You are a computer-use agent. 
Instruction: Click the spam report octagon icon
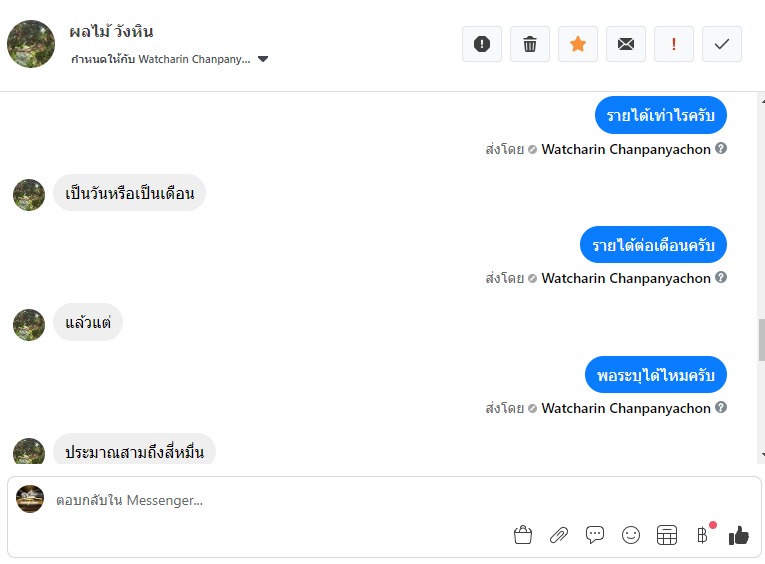click(482, 44)
